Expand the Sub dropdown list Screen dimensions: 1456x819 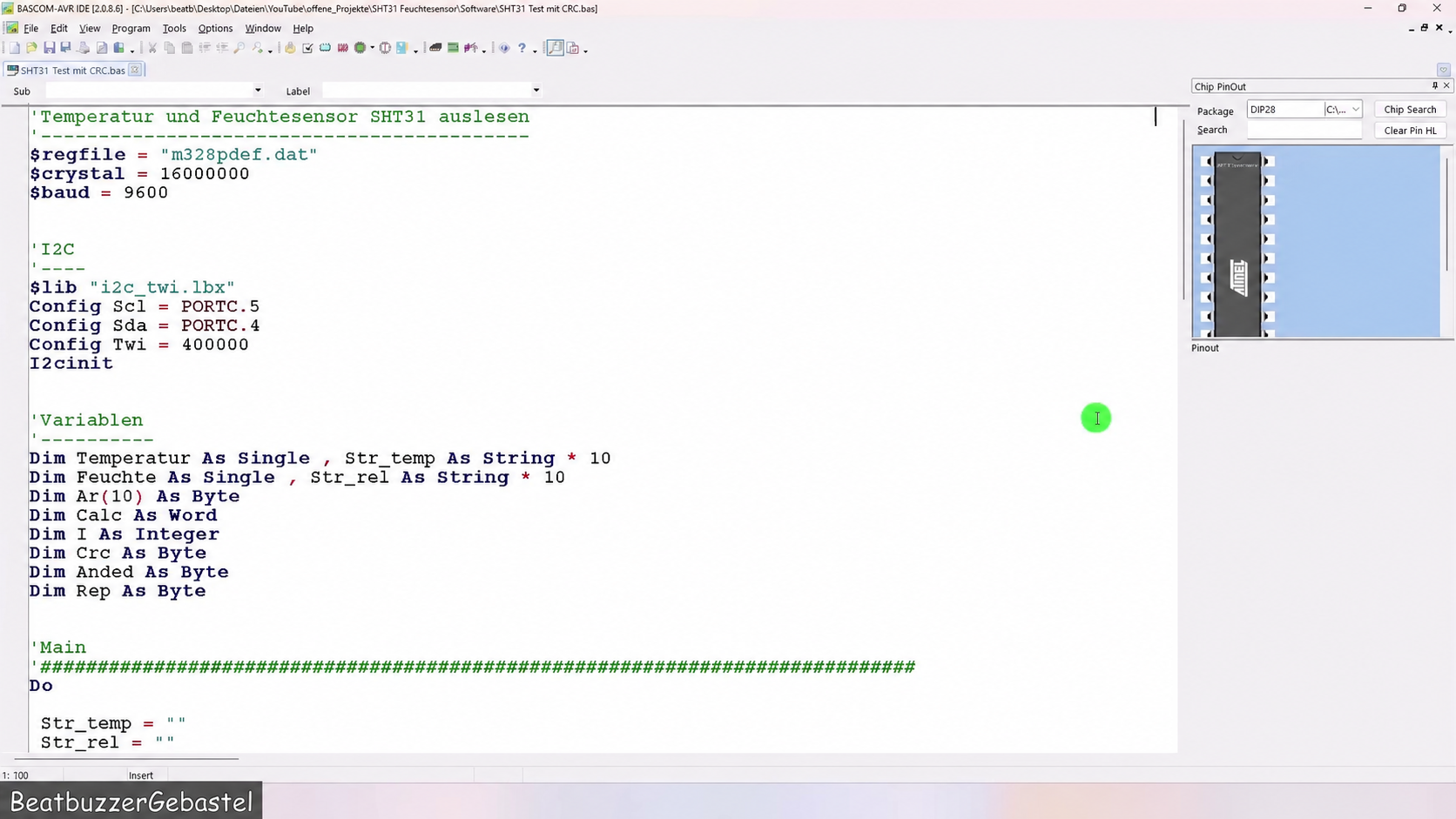pos(258,91)
